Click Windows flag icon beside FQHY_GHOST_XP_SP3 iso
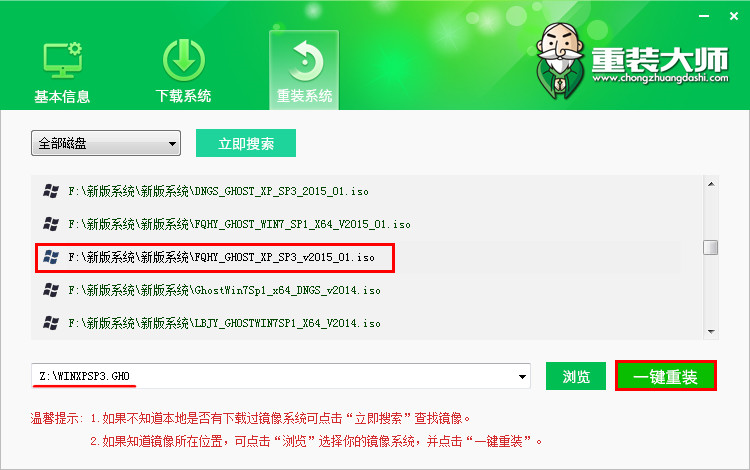The image size is (750, 470). [51, 257]
